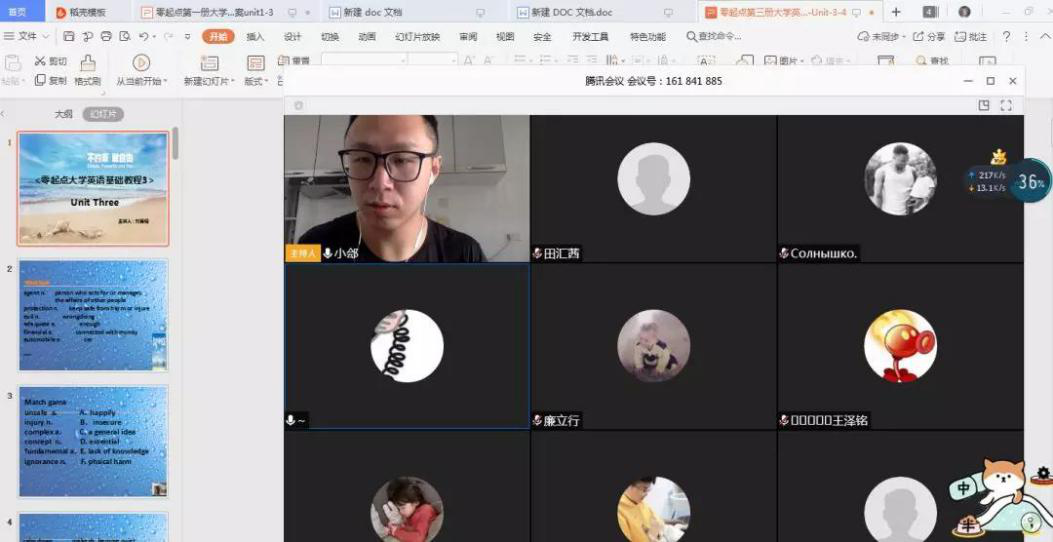Screen dimensions: 1053x542
Task: Click the Comment (批注) button
Action: coord(971,37)
